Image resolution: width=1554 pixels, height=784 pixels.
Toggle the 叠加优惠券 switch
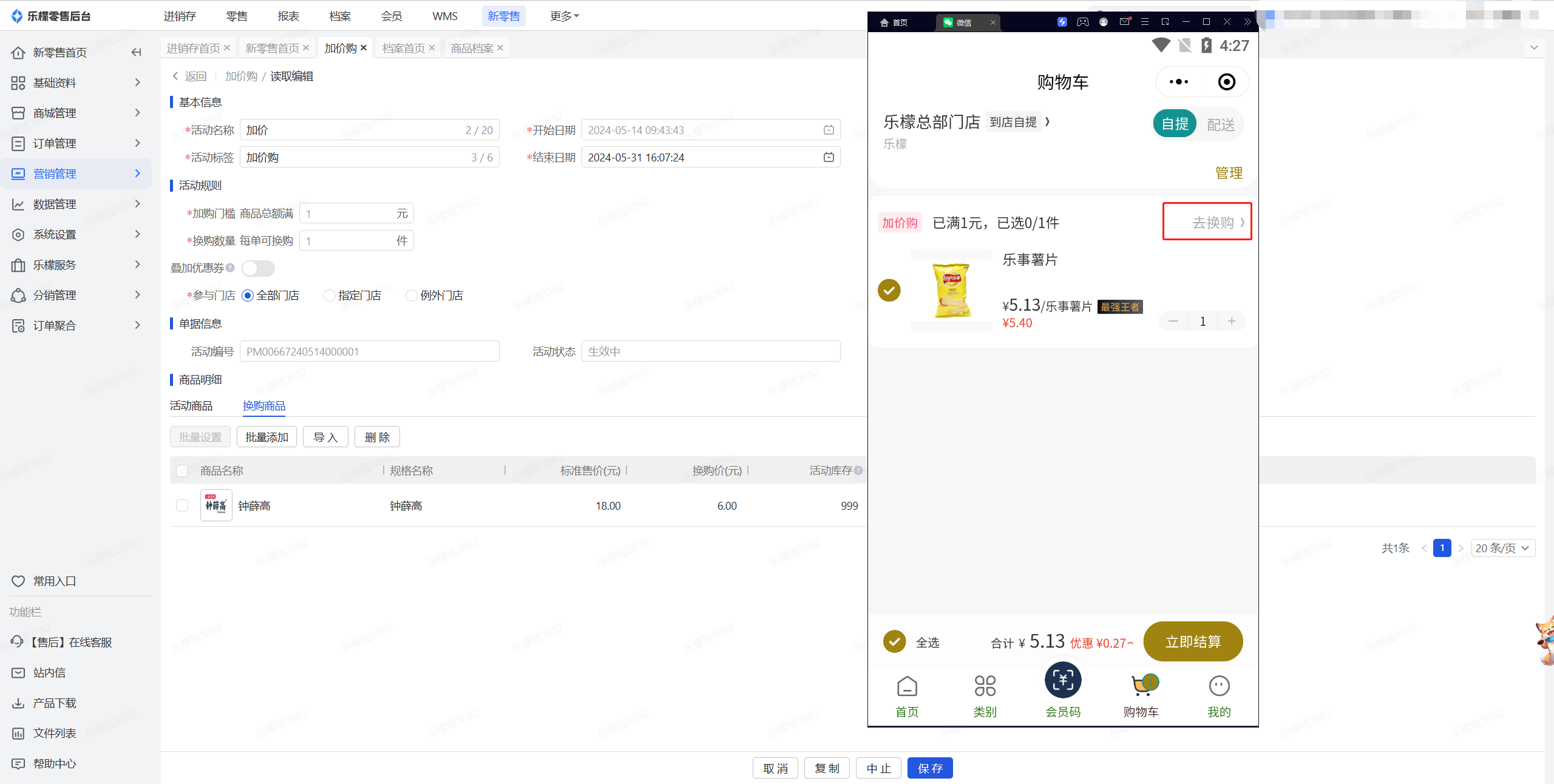(x=258, y=268)
